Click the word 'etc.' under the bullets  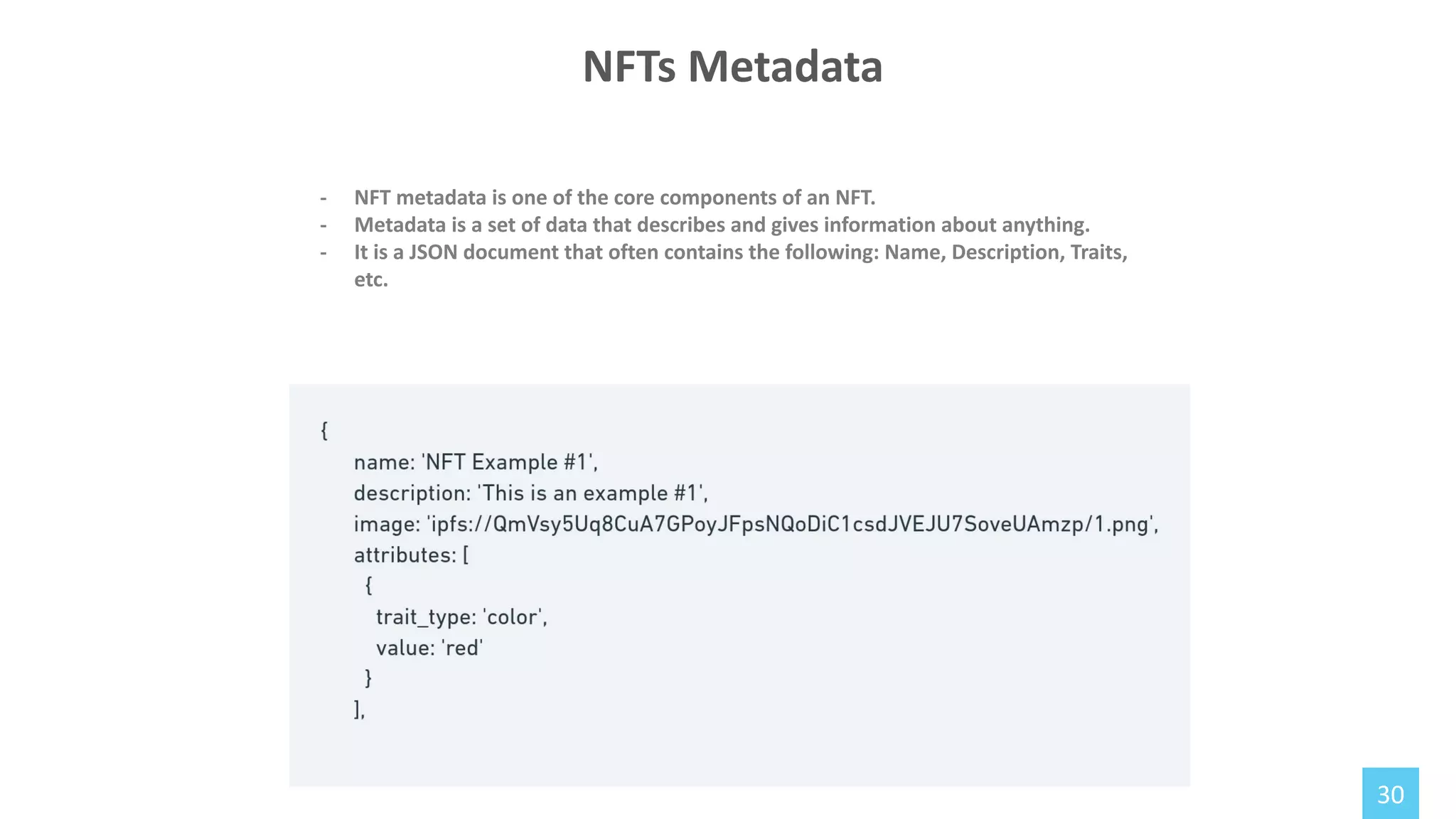click(x=371, y=279)
